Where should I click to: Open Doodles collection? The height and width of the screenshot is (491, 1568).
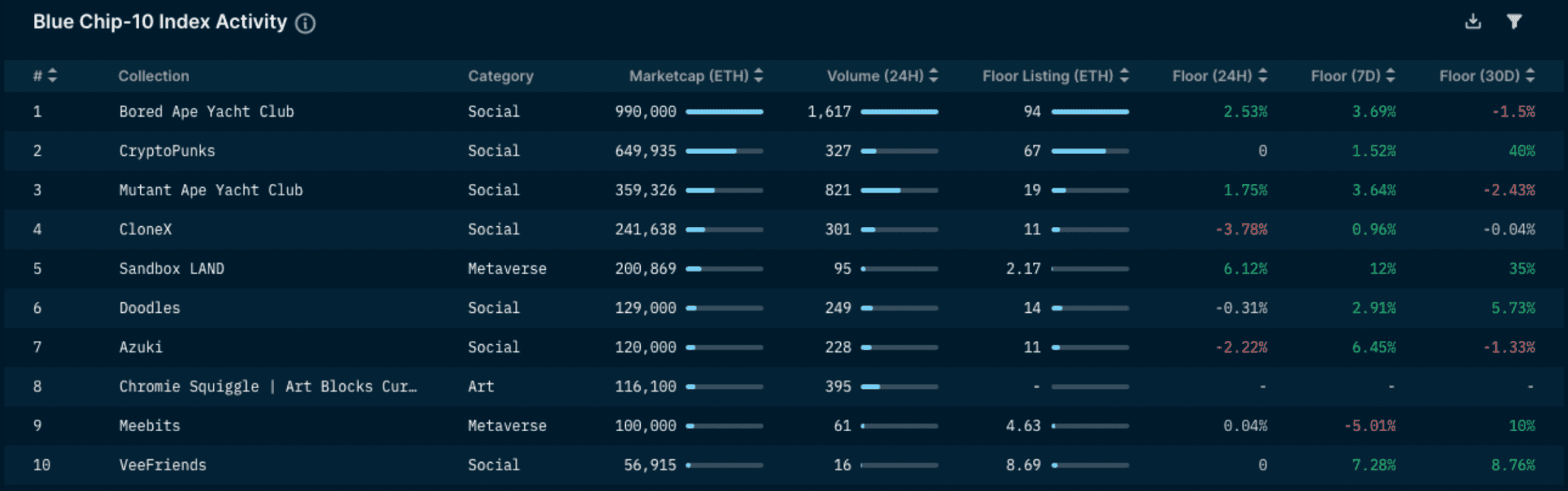[x=150, y=308]
